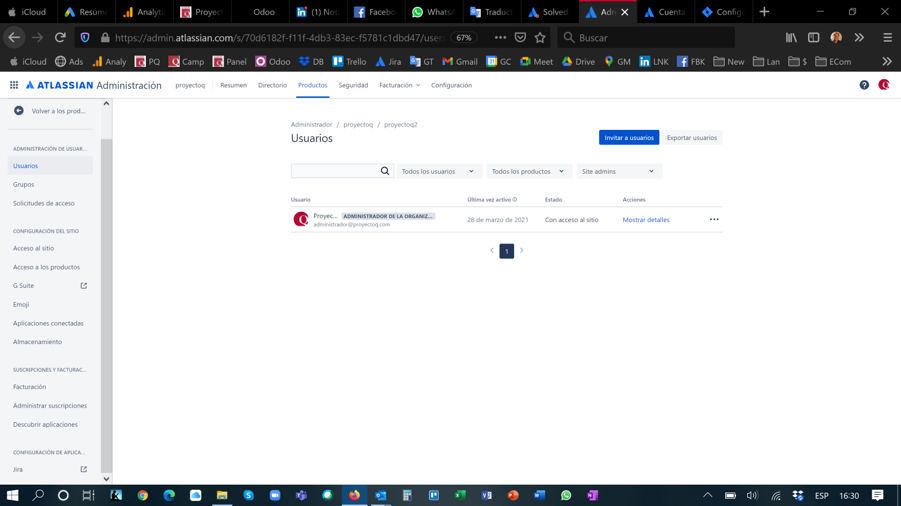The image size is (901, 506).
Task: Click the Invitar a usuarios button
Action: click(x=629, y=137)
